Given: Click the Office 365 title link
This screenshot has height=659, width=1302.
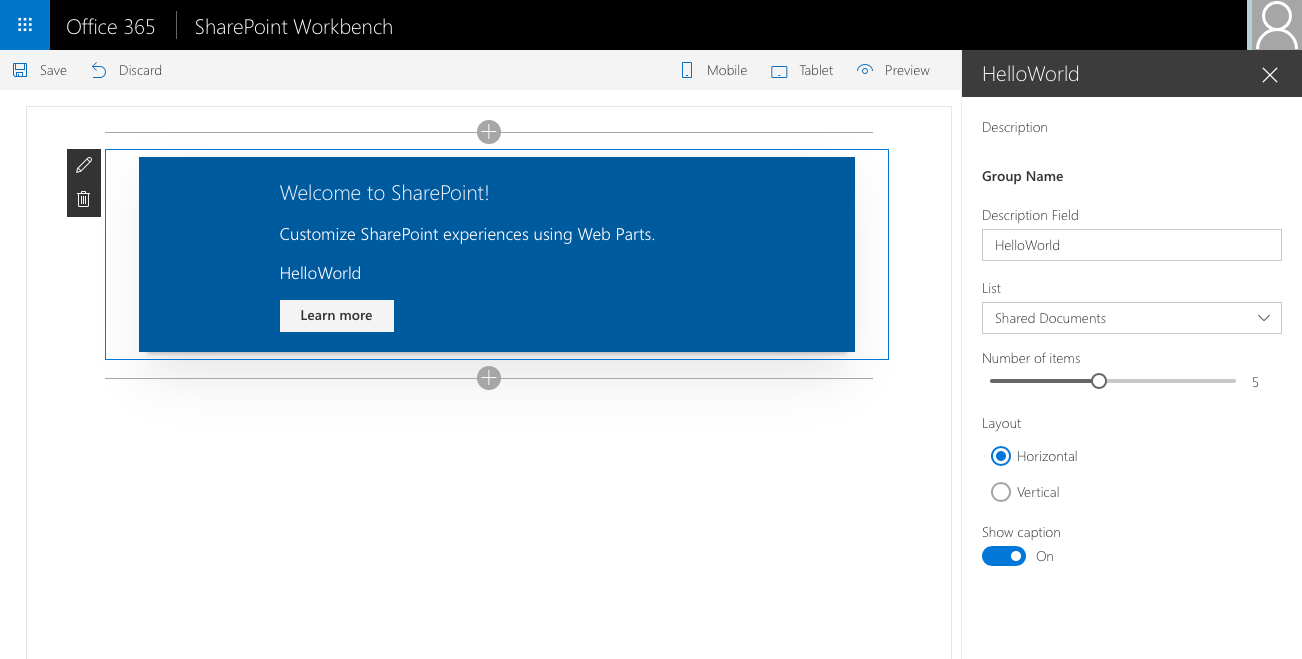Looking at the screenshot, I should [x=111, y=27].
